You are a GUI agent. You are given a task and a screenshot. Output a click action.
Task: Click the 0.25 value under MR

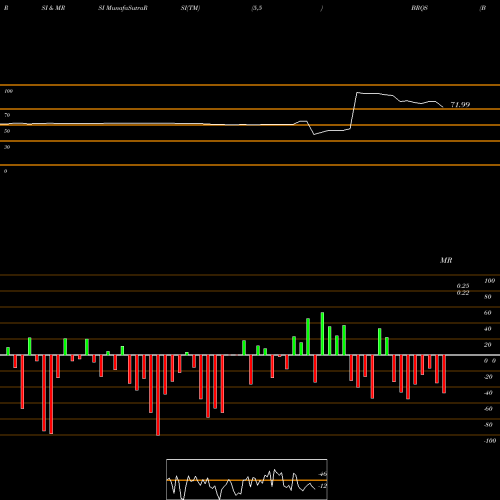click(x=463, y=286)
